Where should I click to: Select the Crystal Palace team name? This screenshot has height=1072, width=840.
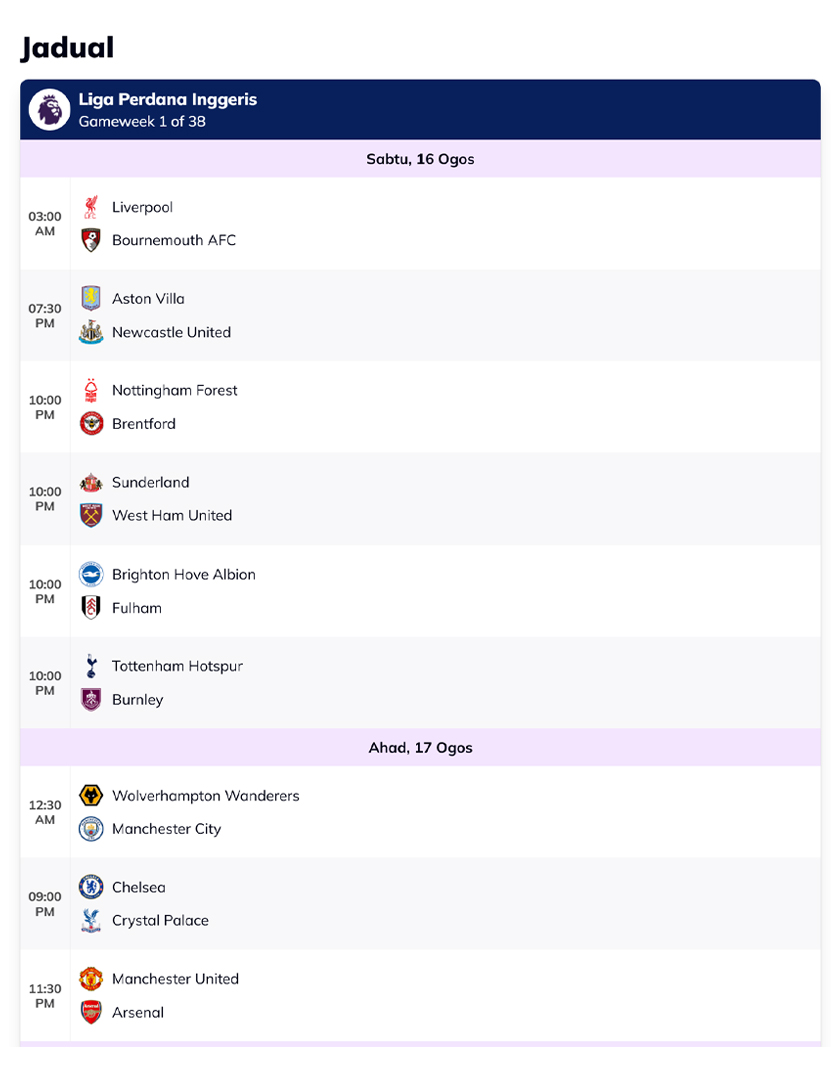point(160,921)
